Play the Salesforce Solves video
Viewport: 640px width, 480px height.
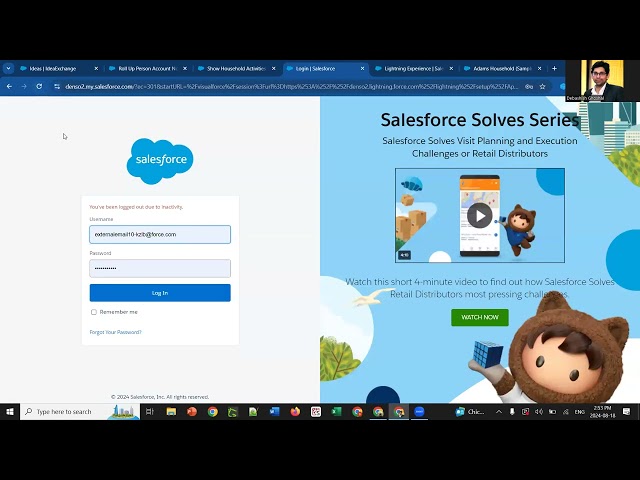pos(480,215)
